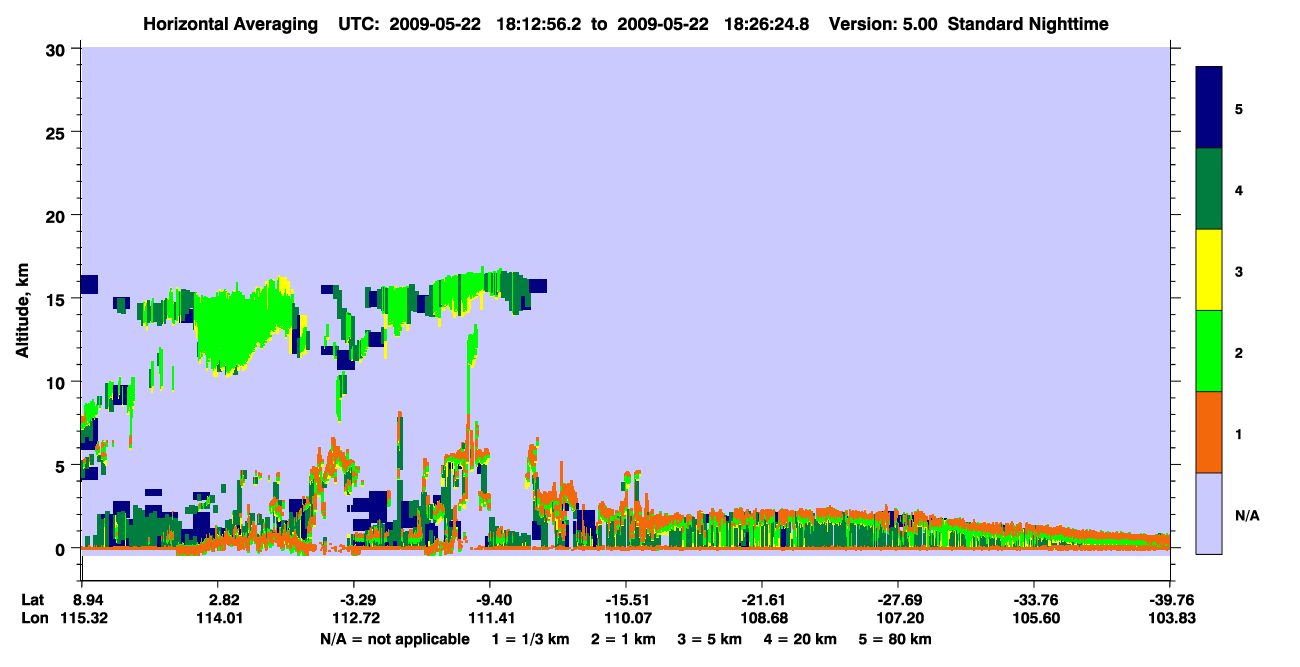The width and height of the screenshot is (1300, 667).
Task: Click the start time '18:12:56.2' in title
Action: click(537, 23)
